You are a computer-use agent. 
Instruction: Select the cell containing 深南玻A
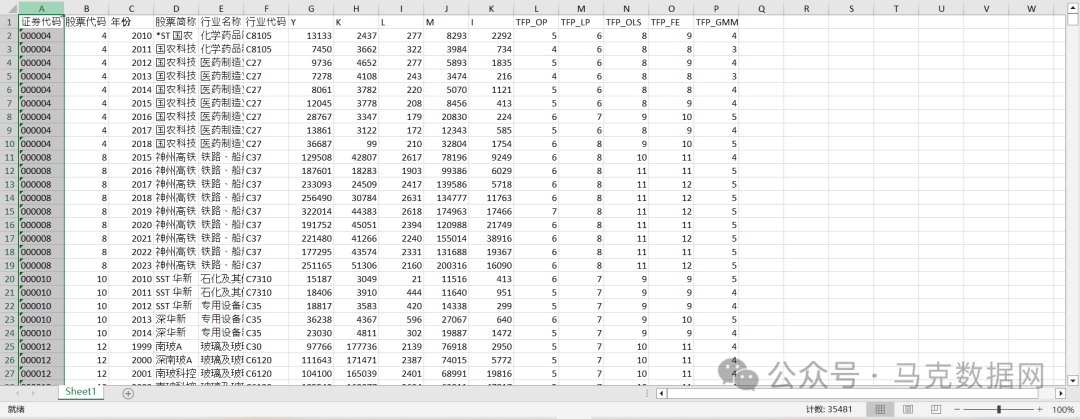coord(176,359)
